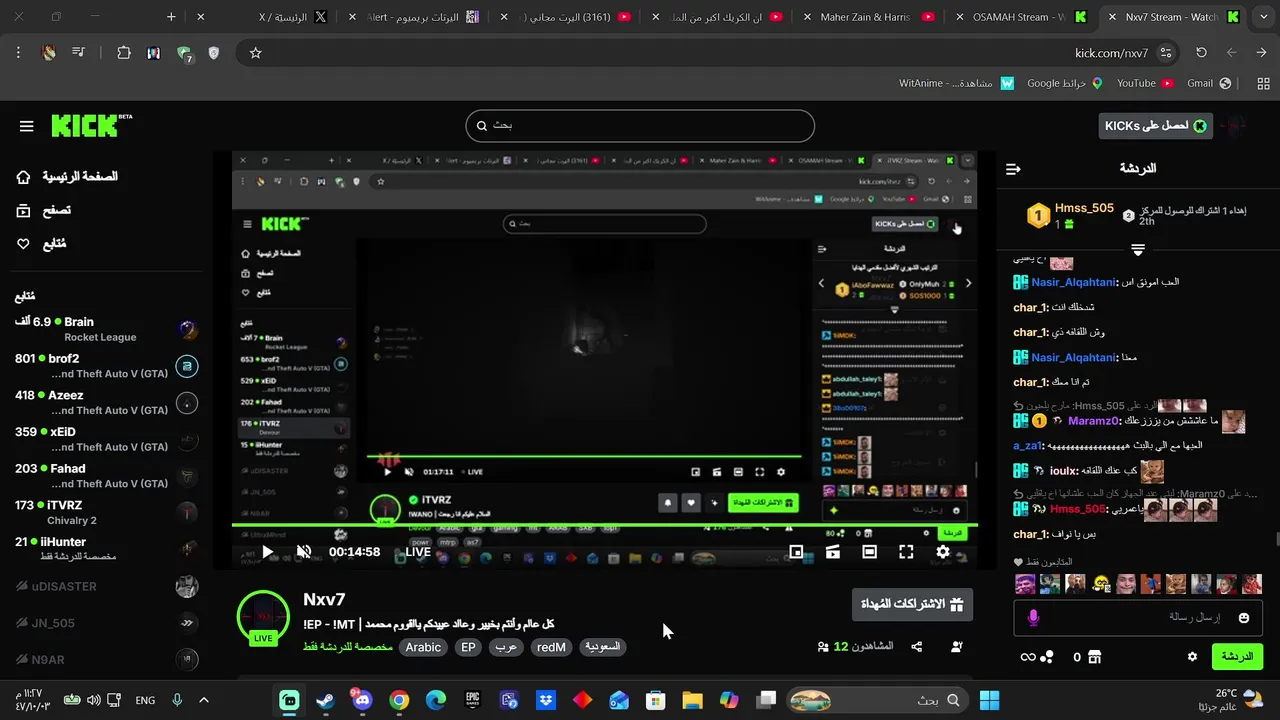Open the Brain channel in the sidebar
This screenshot has height=720, width=1280.
pos(105,329)
